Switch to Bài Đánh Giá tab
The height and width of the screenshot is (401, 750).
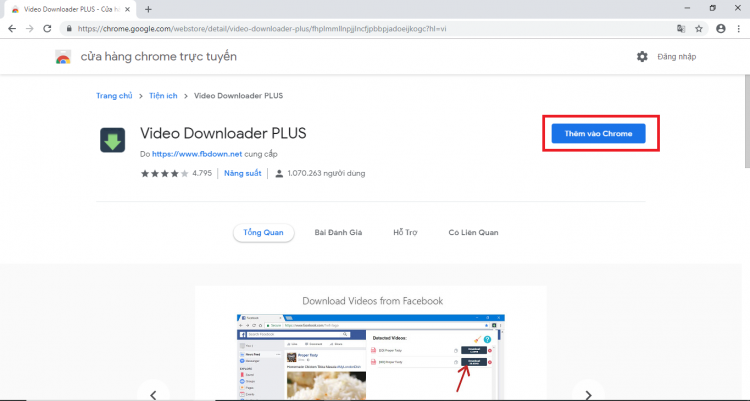[x=338, y=233]
